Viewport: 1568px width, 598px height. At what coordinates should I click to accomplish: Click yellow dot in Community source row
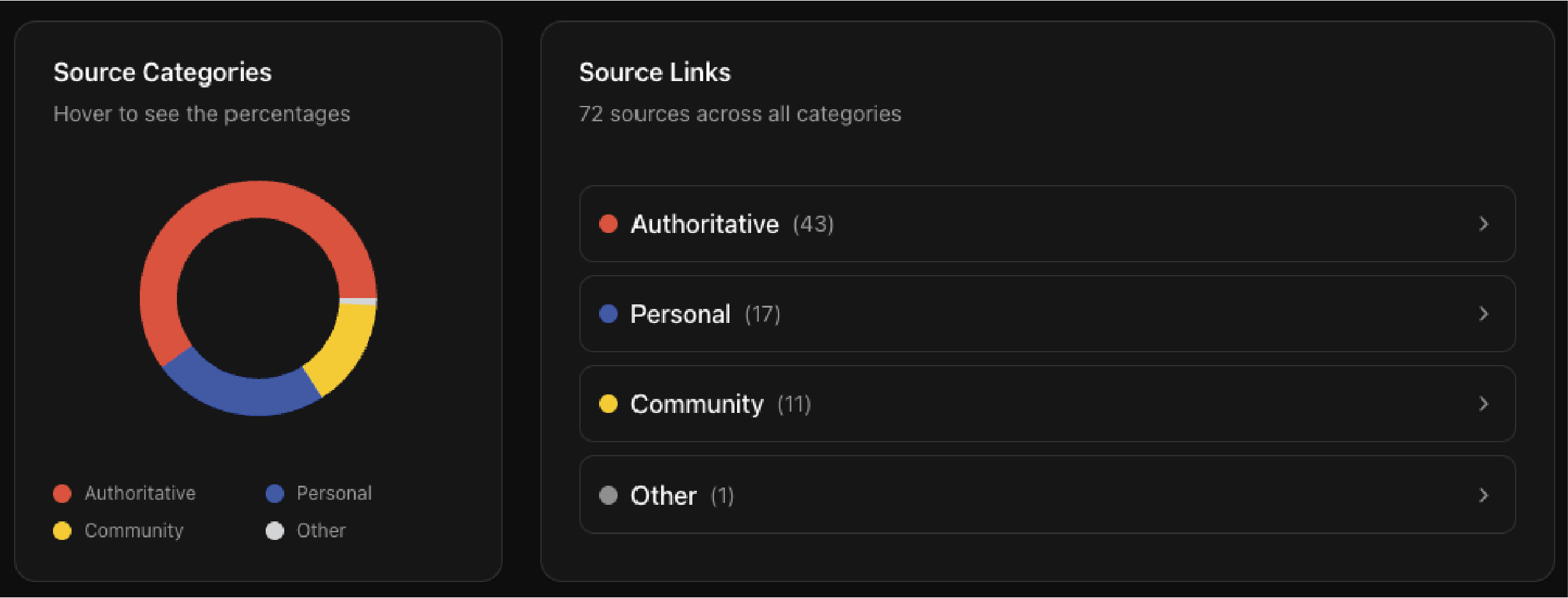coord(608,404)
